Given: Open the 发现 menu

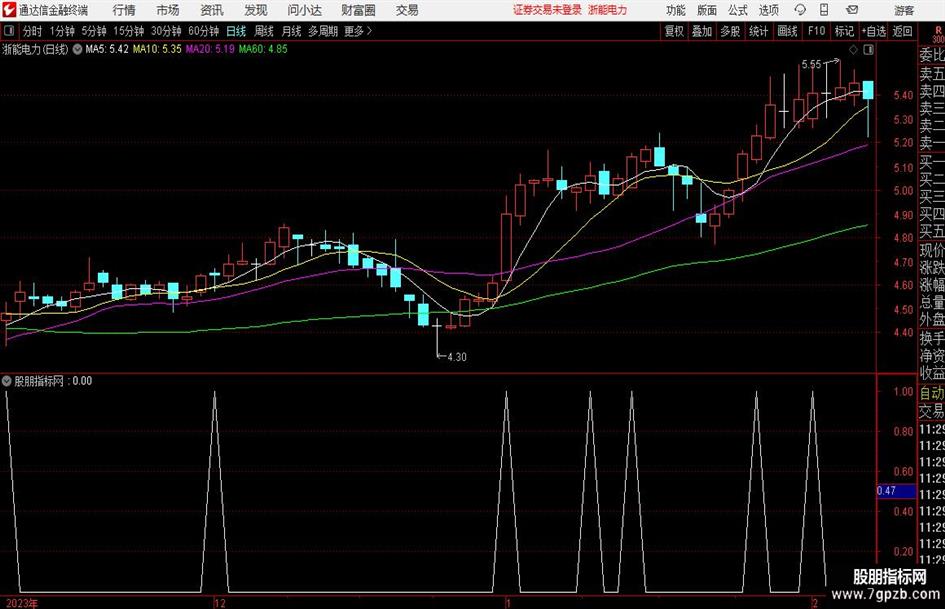Looking at the screenshot, I should pos(256,10).
